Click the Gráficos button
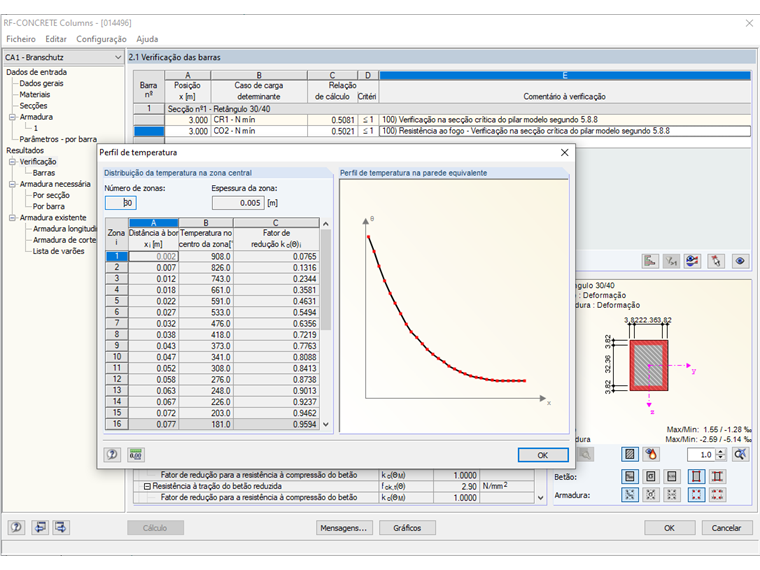Viewport: 760px width, 570px height. point(407,527)
